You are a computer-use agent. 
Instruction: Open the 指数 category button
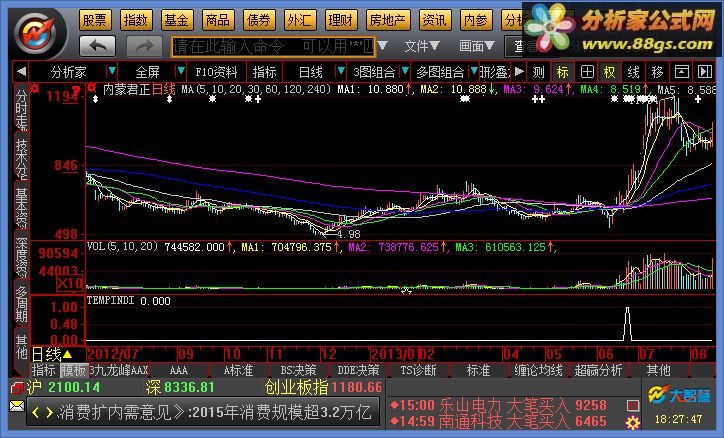[x=136, y=20]
